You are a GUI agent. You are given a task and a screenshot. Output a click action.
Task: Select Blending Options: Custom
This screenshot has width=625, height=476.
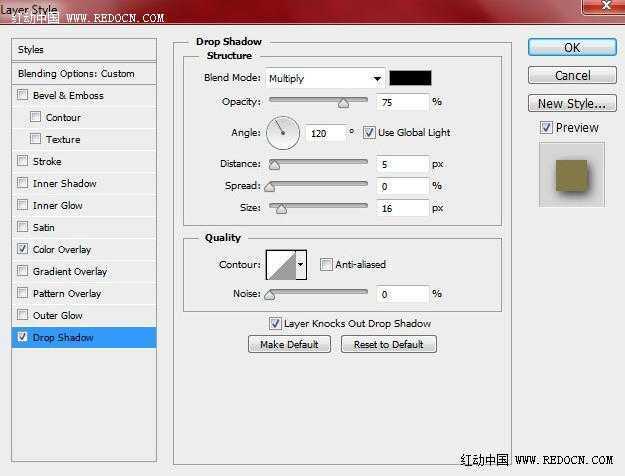click(84, 74)
